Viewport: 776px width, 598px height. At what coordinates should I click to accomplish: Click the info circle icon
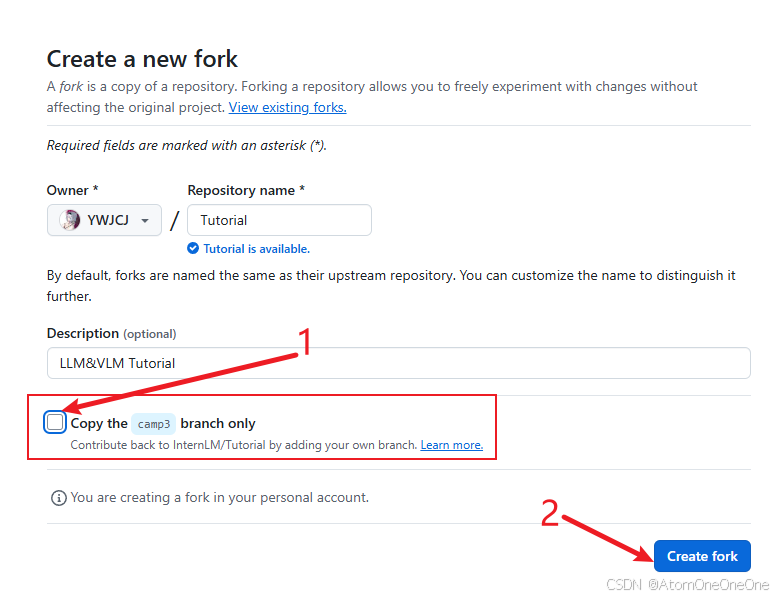tap(58, 498)
